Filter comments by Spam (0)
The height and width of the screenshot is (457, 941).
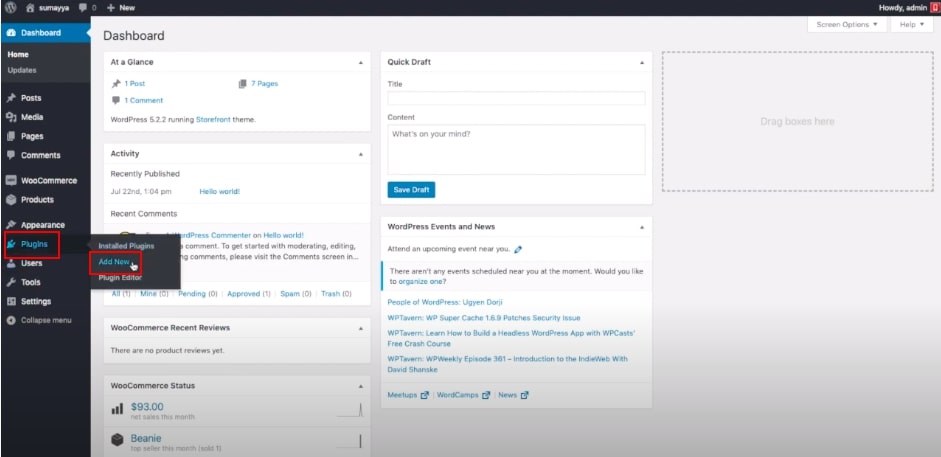pyautogui.click(x=296, y=294)
